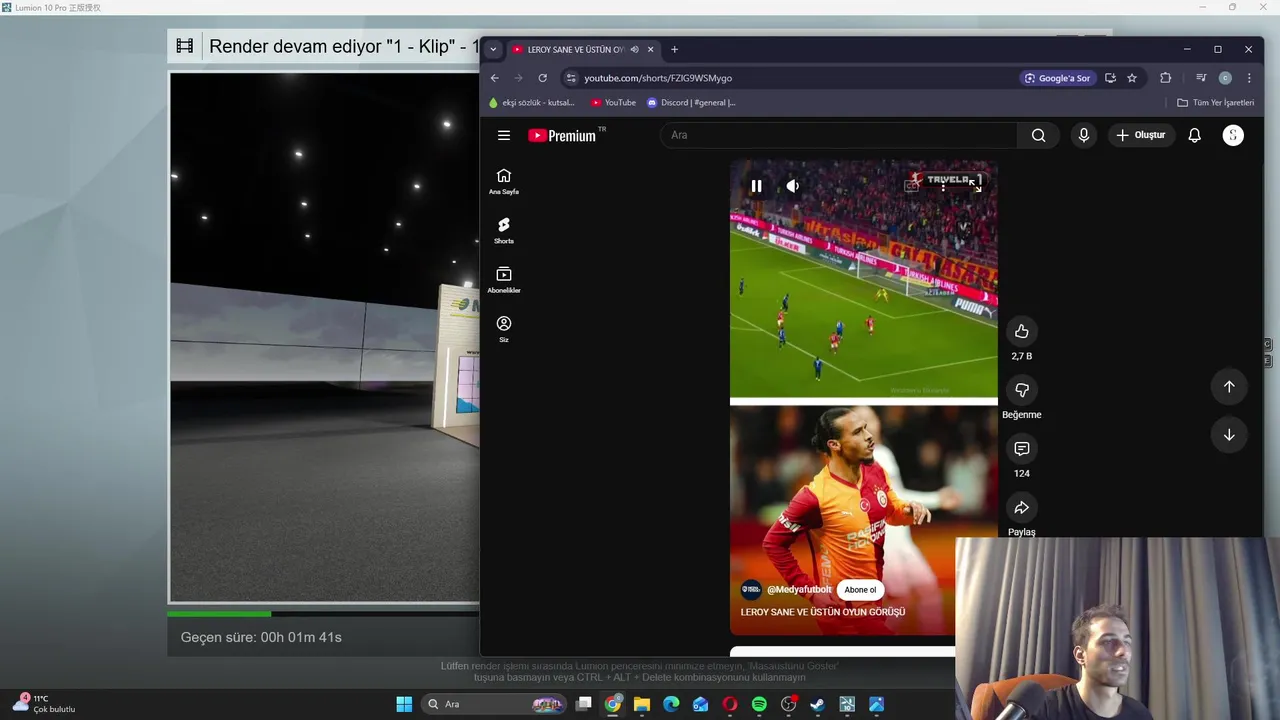The width and height of the screenshot is (1280, 720).
Task: Open Outlook from the taskbar
Action: pyautogui.click(x=700, y=704)
